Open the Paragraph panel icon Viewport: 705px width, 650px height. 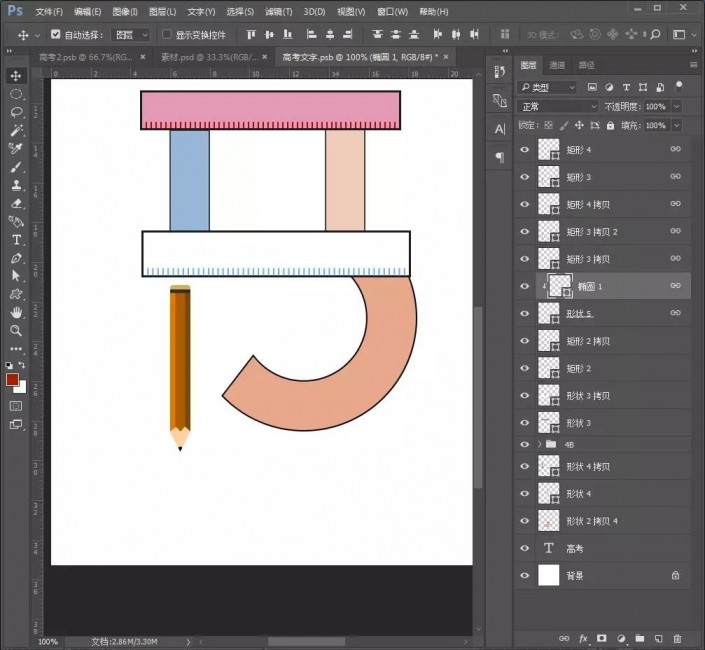pos(500,157)
